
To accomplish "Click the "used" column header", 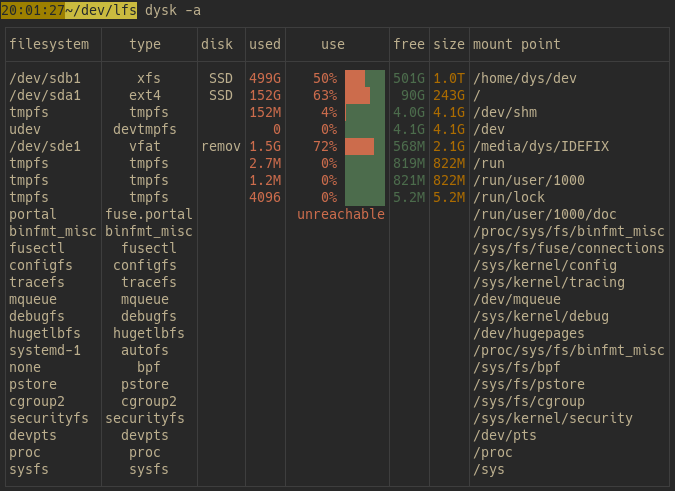I will [265, 44].
